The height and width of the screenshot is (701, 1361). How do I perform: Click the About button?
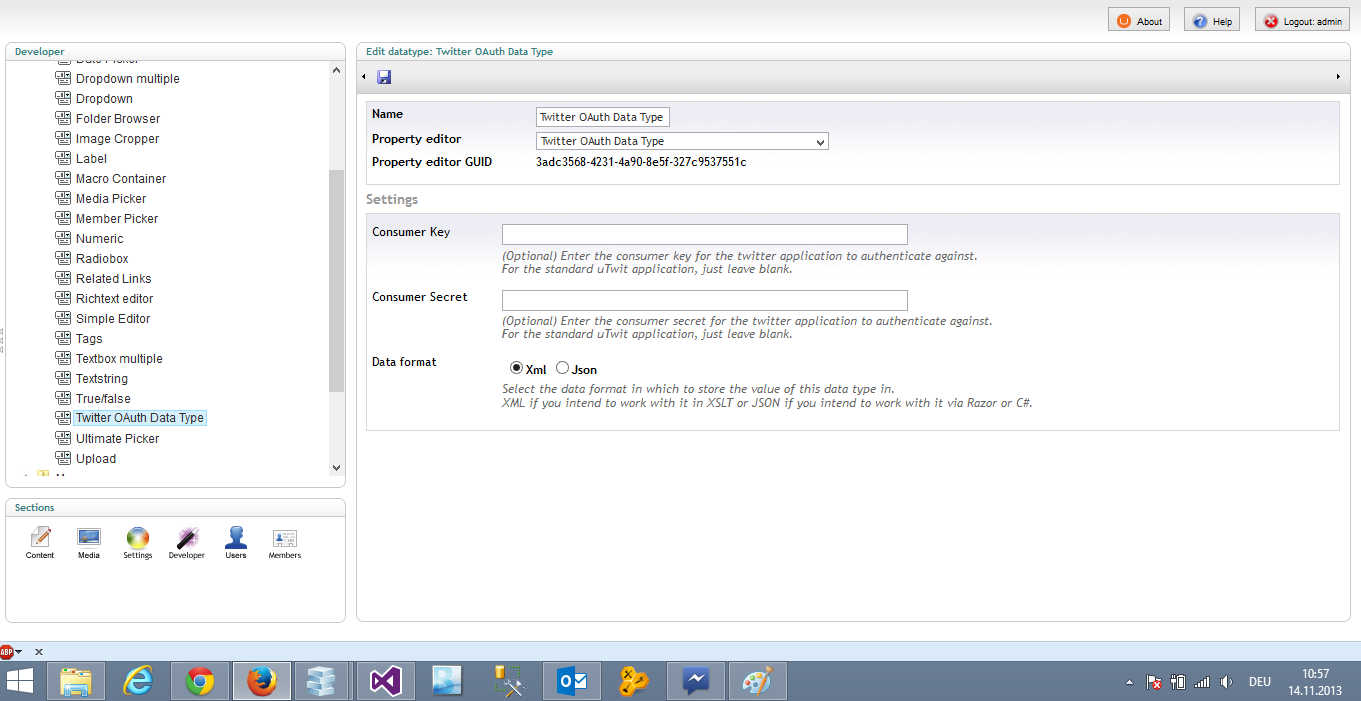click(x=1139, y=20)
